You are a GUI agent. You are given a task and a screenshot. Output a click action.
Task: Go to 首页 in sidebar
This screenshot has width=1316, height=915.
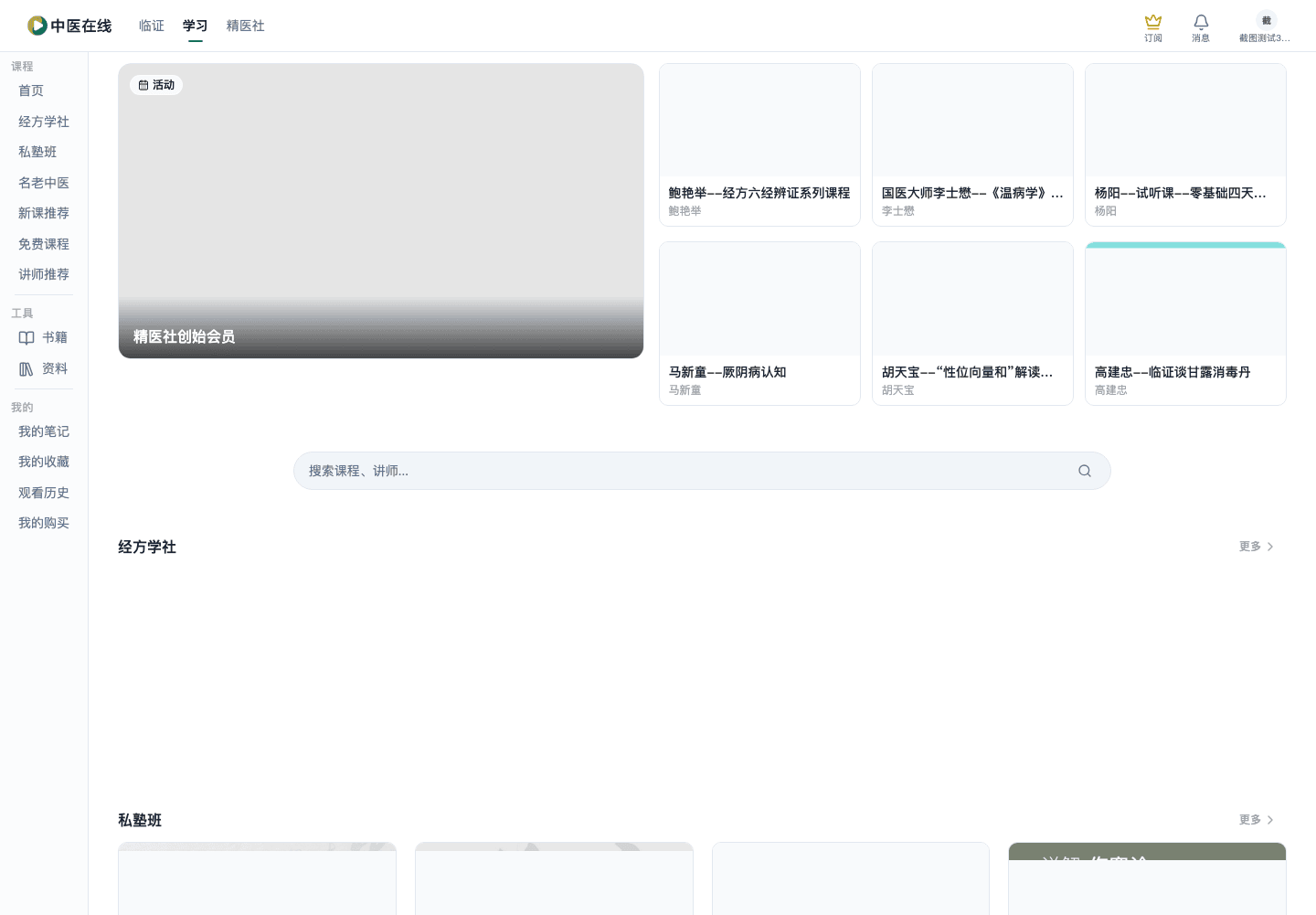[x=31, y=90]
